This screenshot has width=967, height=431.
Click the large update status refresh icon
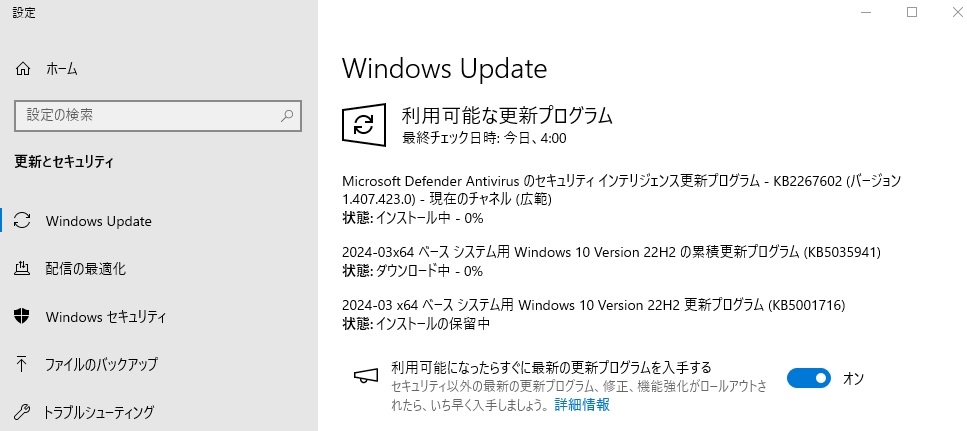pyautogui.click(x=364, y=124)
